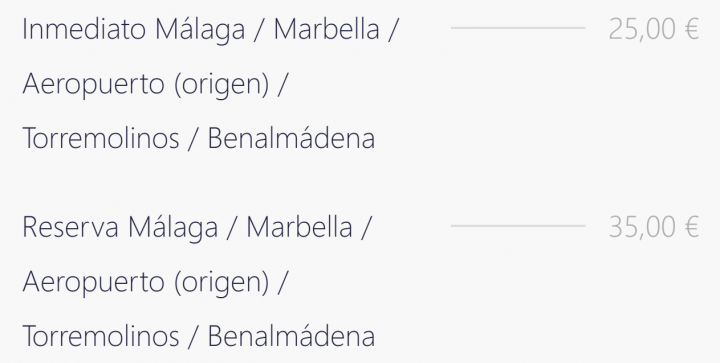
Task: Click "Torremolinos" in the Inmediato fare
Action: [101, 139]
